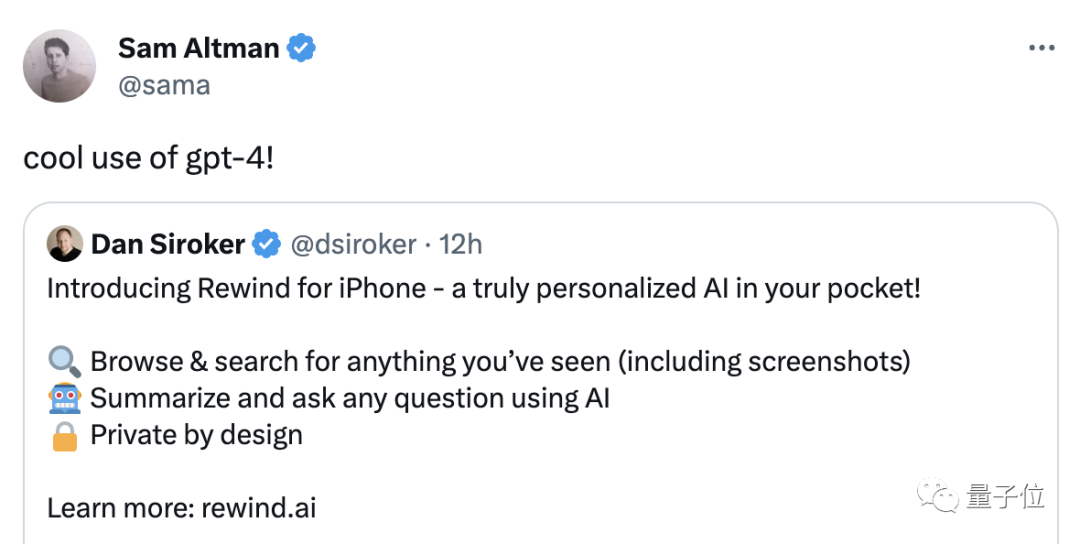Click the verified badge beside Dan Siroker

point(266,244)
